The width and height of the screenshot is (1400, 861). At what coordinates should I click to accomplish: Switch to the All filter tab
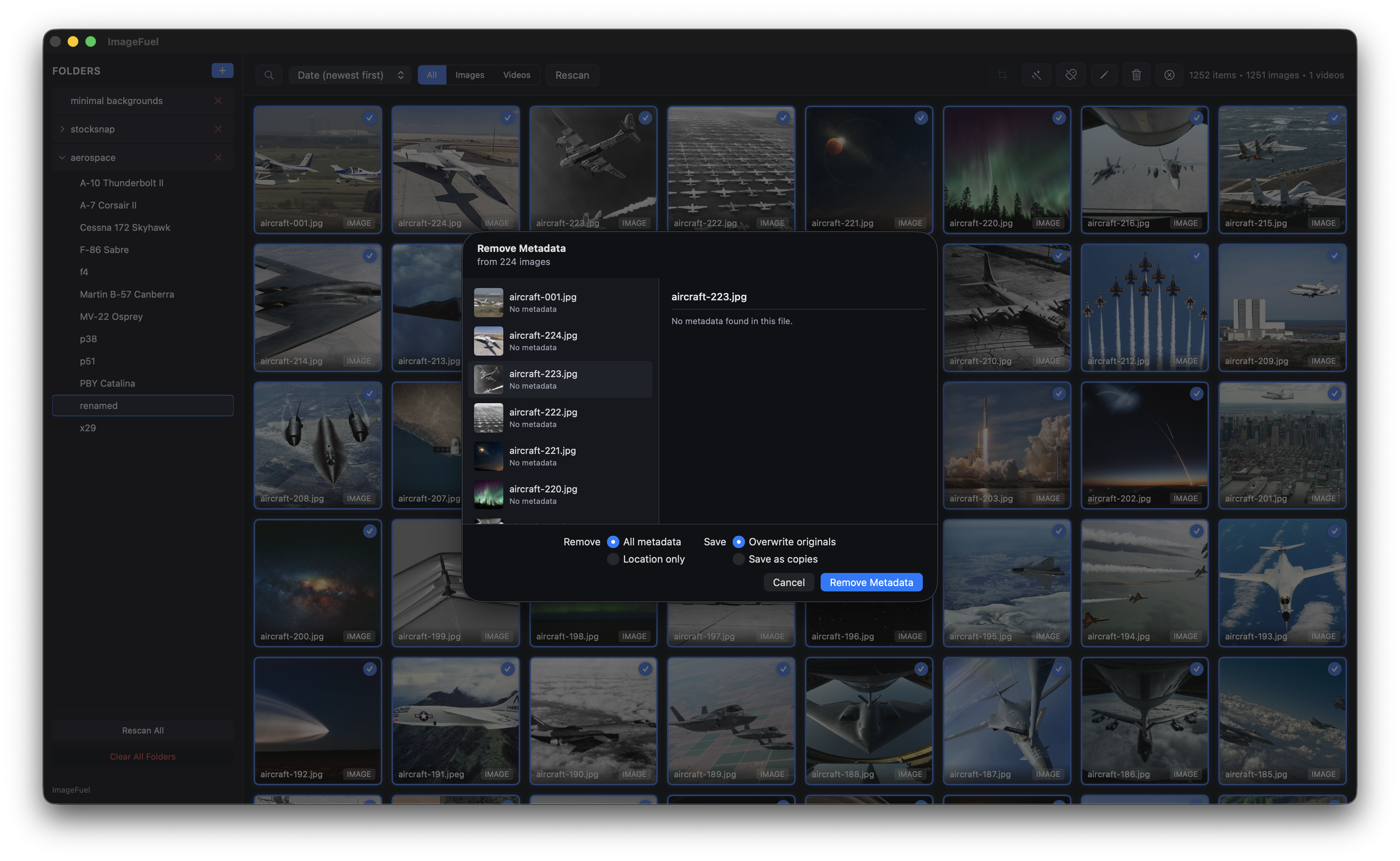[431, 75]
